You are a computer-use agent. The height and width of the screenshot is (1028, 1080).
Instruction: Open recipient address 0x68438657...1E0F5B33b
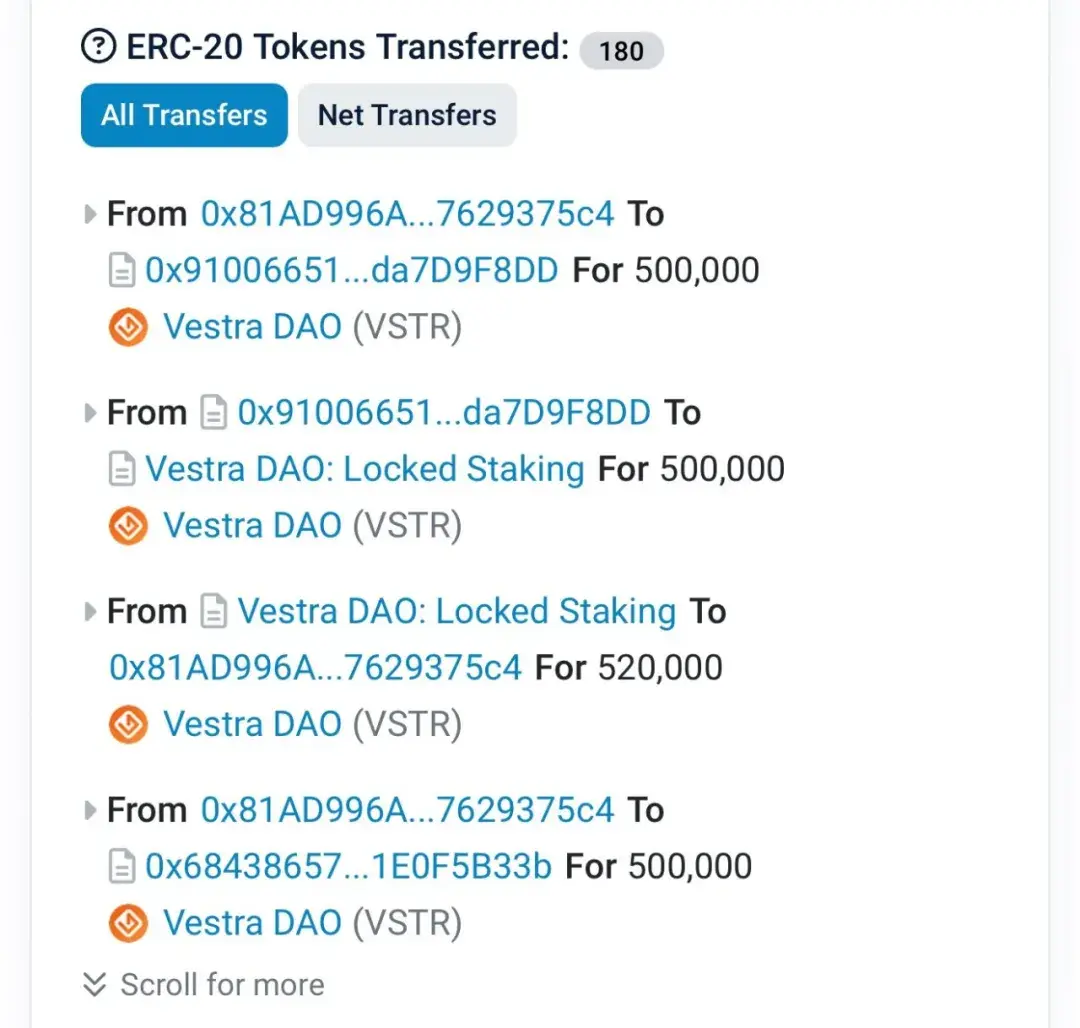click(349, 867)
